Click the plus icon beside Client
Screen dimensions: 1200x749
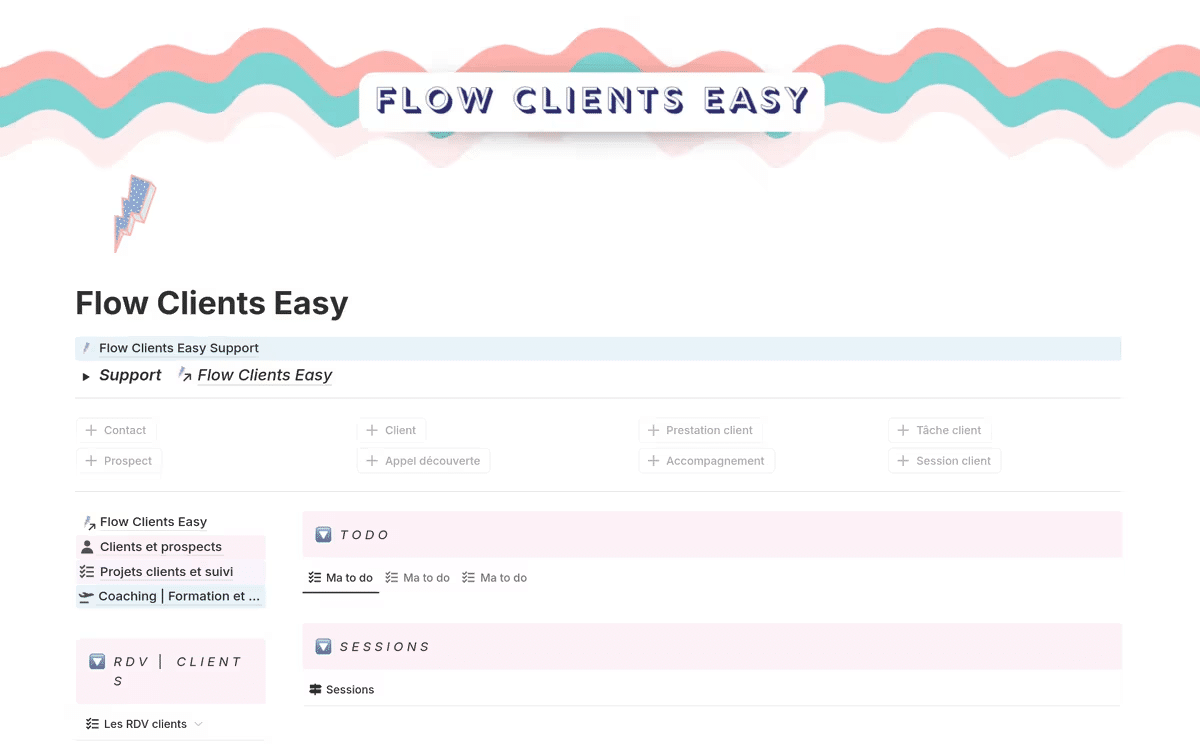[373, 430]
